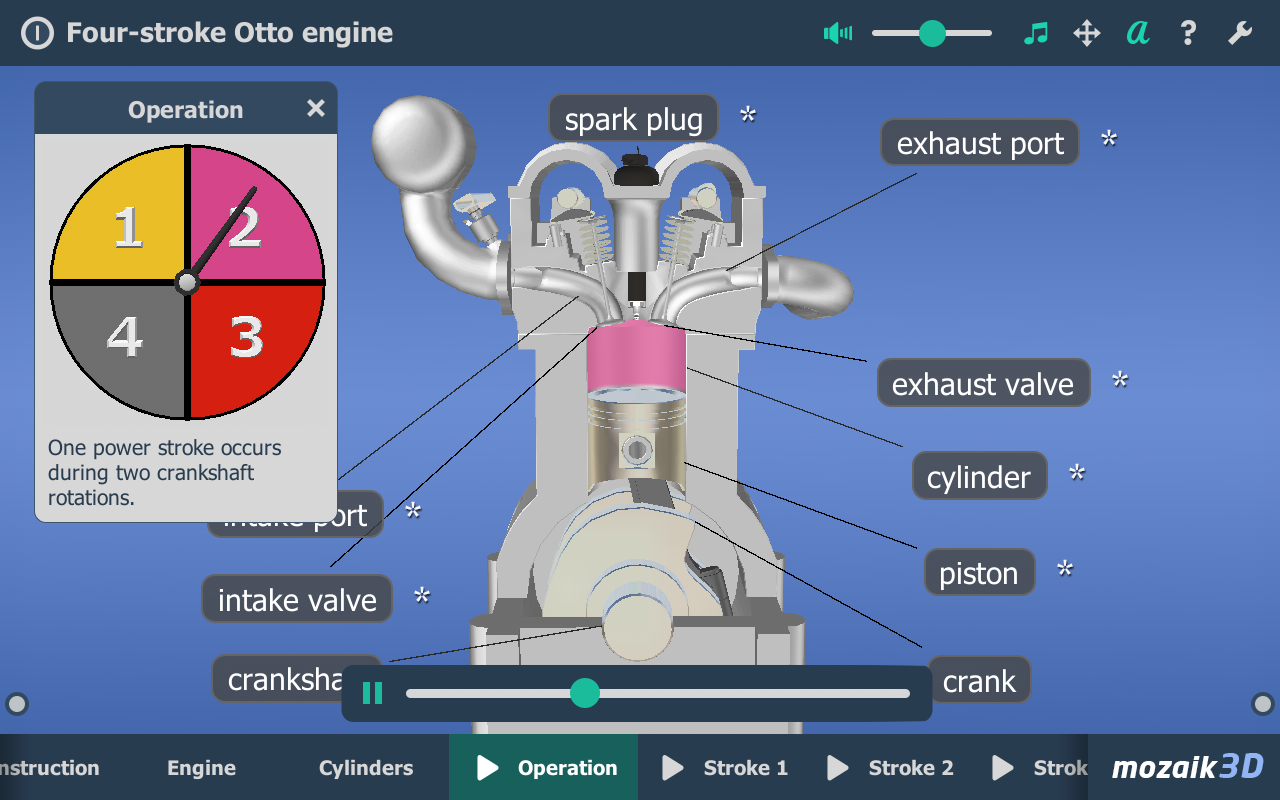Screen dimensions: 1280x800
Task: Click the asterisk next to exhaust valve
Action: pos(1120,380)
